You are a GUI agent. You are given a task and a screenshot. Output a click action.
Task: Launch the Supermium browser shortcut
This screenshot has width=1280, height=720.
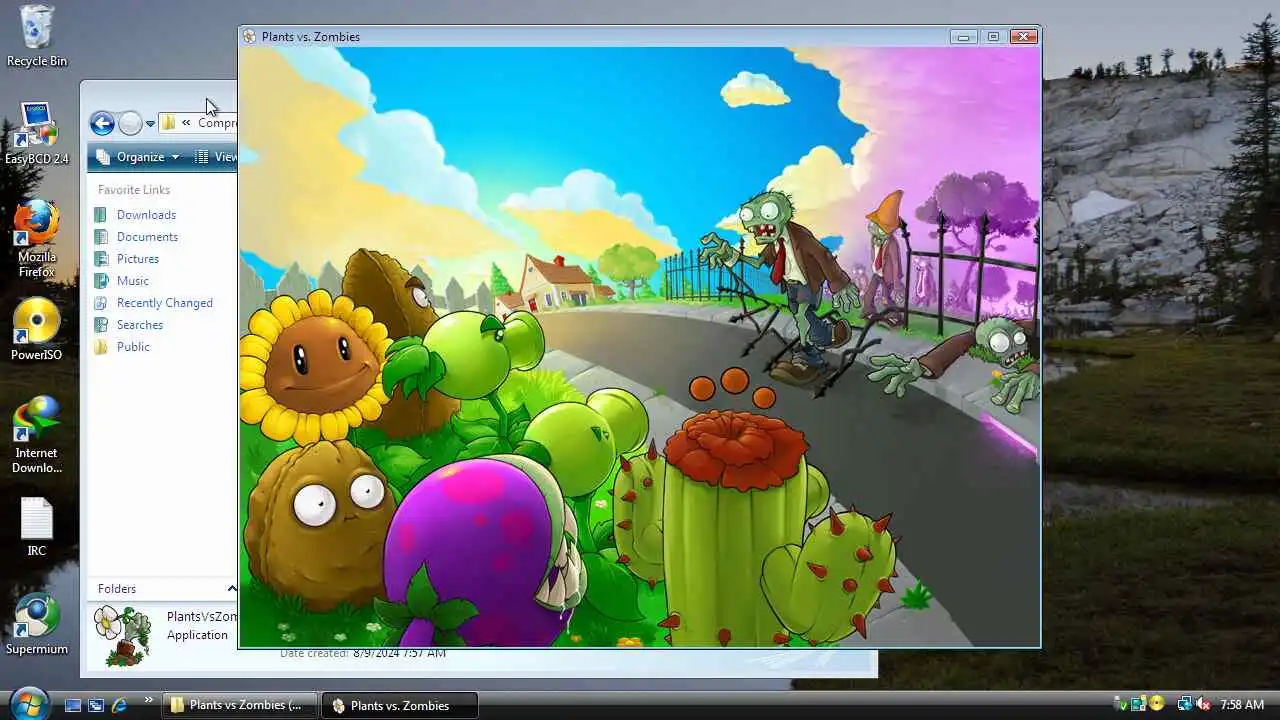pos(36,626)
